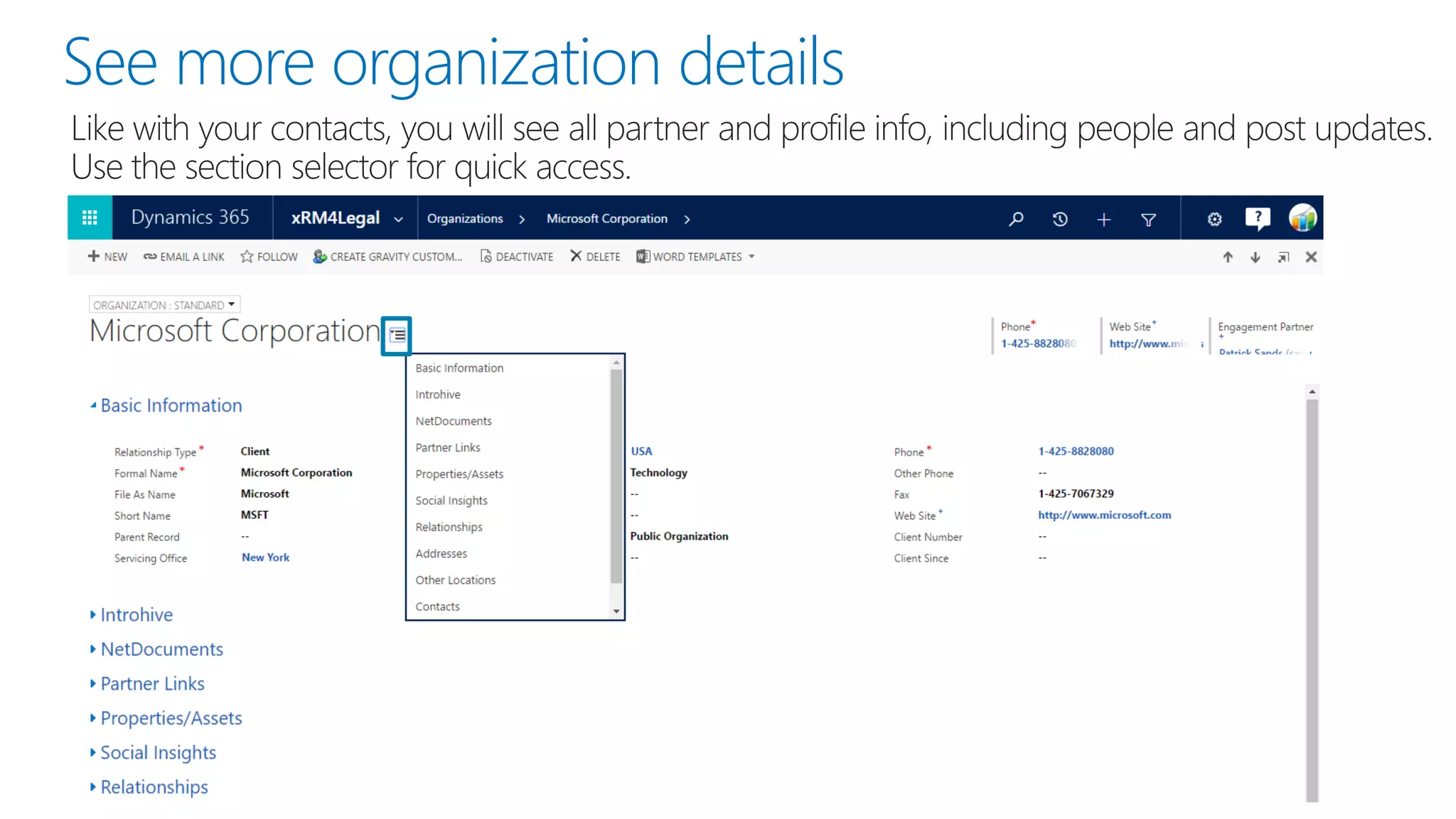Select NetDocuments in section list
The height and width of the screenshot is (819, 1456).
(454, 422)
